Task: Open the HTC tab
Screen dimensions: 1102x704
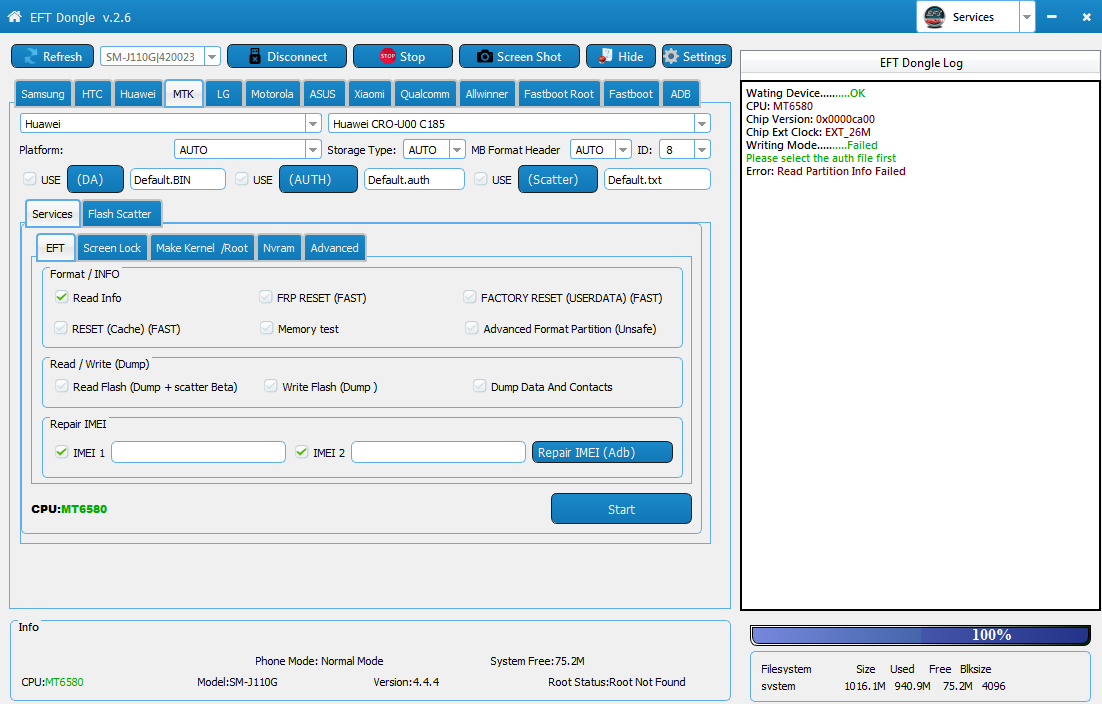Action: pos(92,94)
